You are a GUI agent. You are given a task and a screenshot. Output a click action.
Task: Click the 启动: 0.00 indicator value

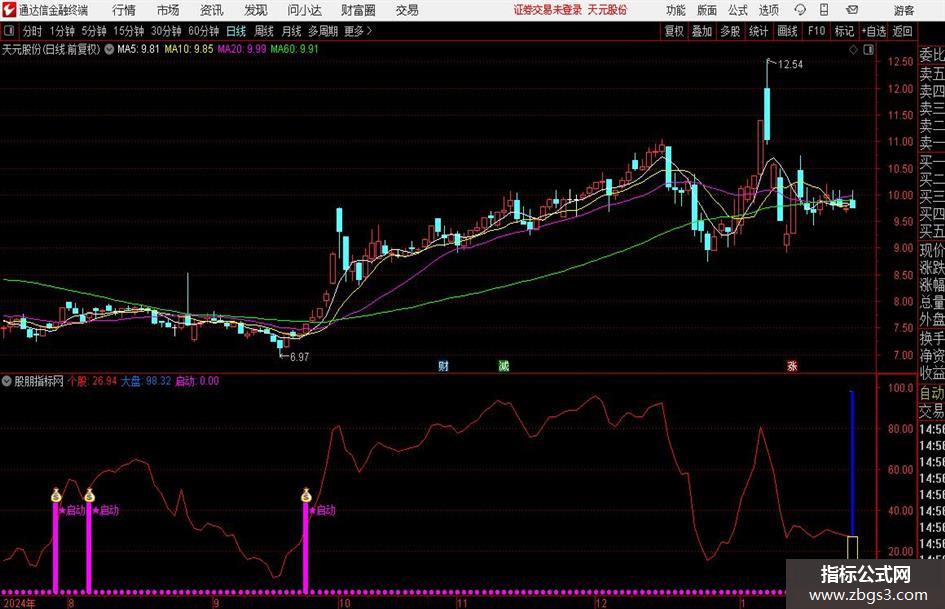[x=197, y=381]
